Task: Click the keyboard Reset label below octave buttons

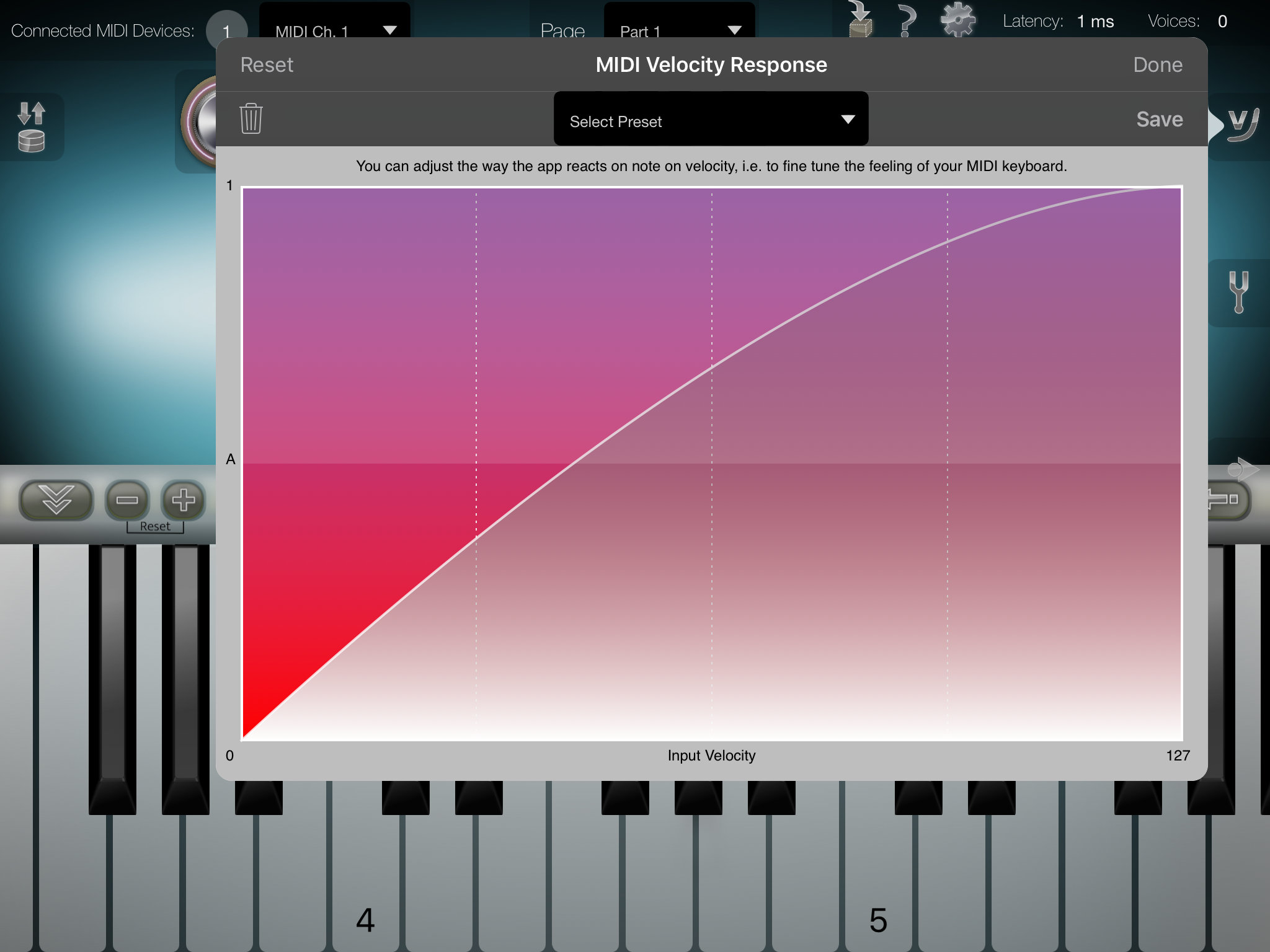Action: click(x=155, y=526)
